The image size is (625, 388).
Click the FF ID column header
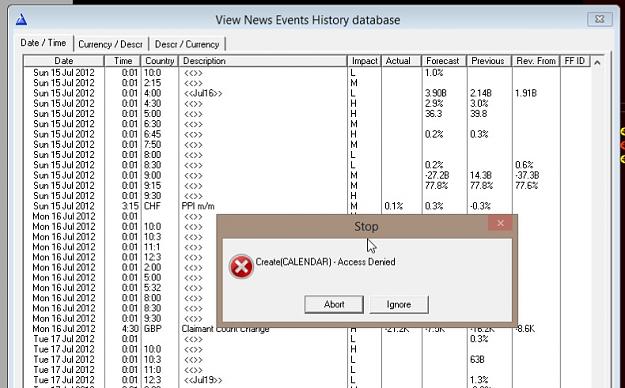(575, 61)
